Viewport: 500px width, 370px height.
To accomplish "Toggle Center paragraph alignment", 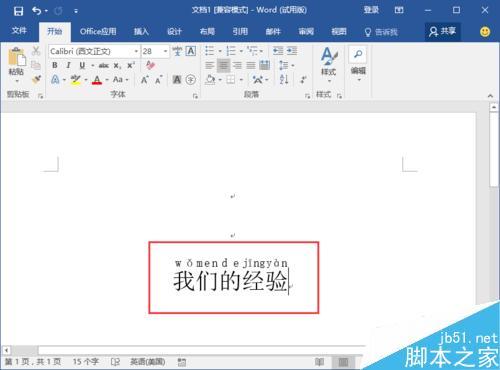I will (x=223, y=65).
